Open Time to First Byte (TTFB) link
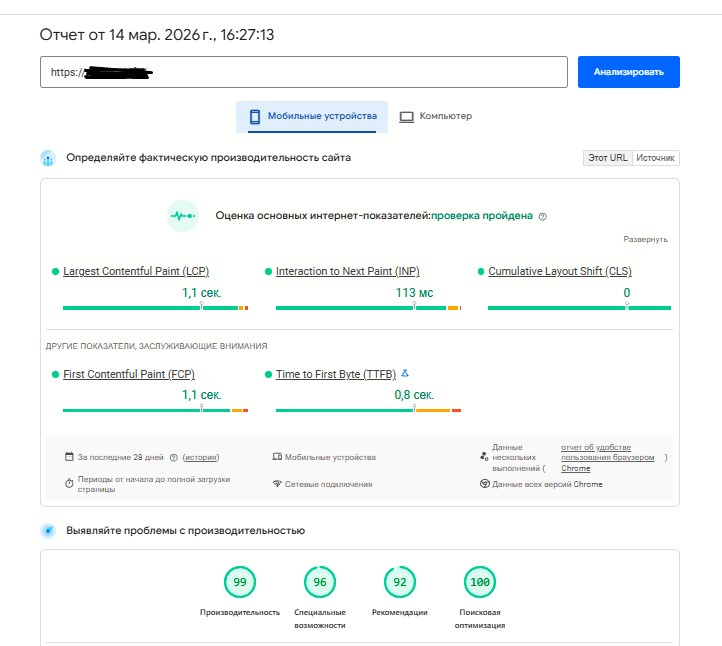Screen dimensions: 722x646 coord(336,374)
